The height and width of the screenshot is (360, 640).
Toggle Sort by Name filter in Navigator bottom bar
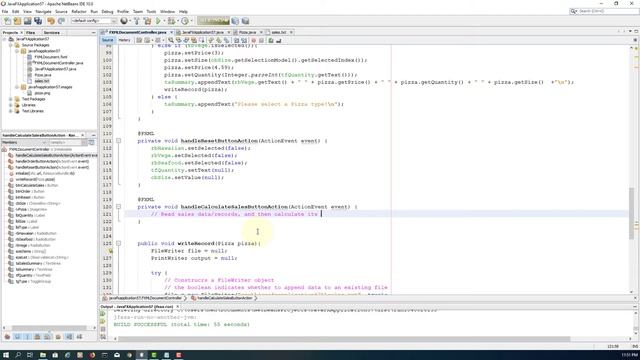(x=69, y=337)
